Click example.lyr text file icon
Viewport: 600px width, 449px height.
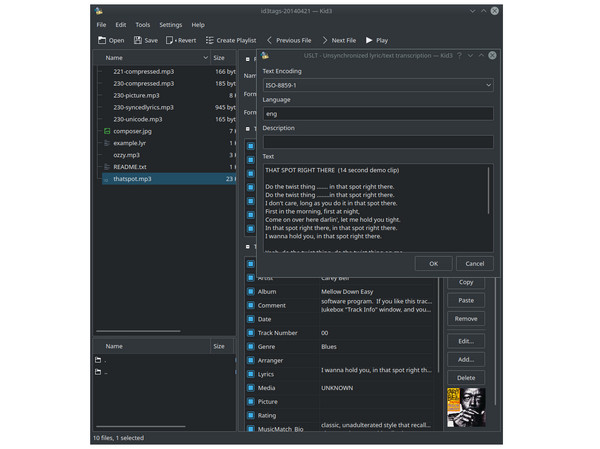pyautogui.click(x=107, y=143)
